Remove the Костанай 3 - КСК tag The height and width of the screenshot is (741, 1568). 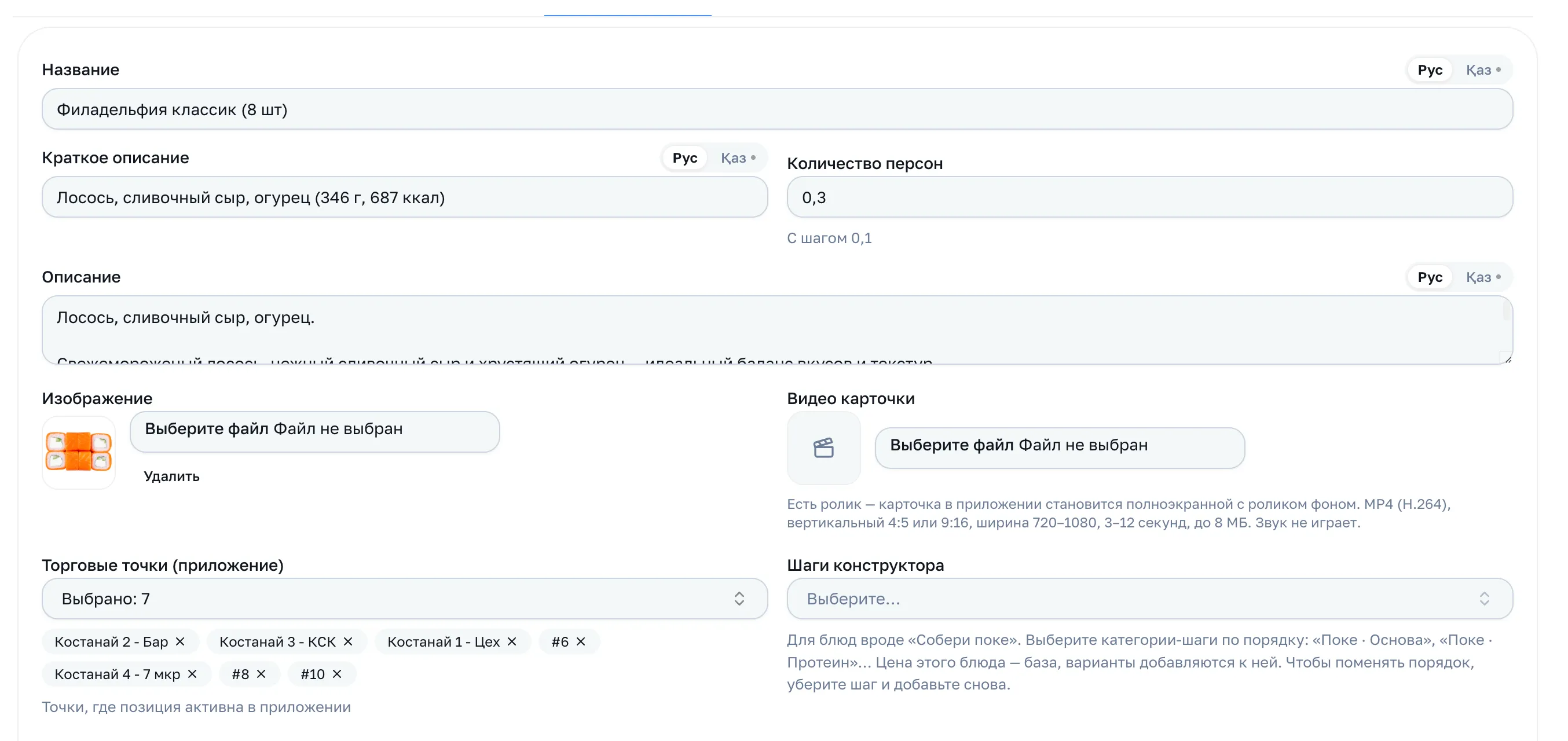tap(348, 641)
